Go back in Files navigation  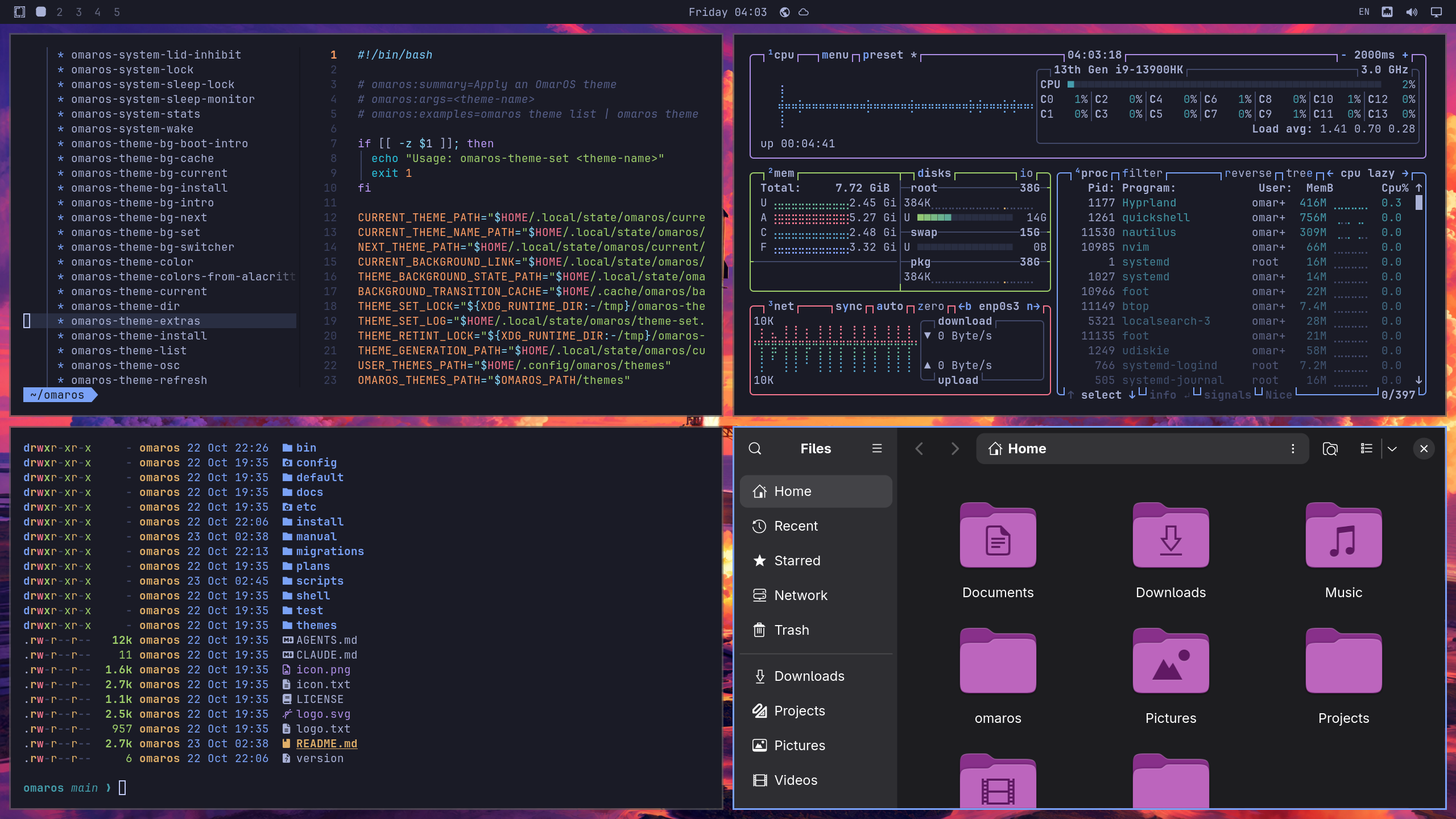click(x=919, y=449)
